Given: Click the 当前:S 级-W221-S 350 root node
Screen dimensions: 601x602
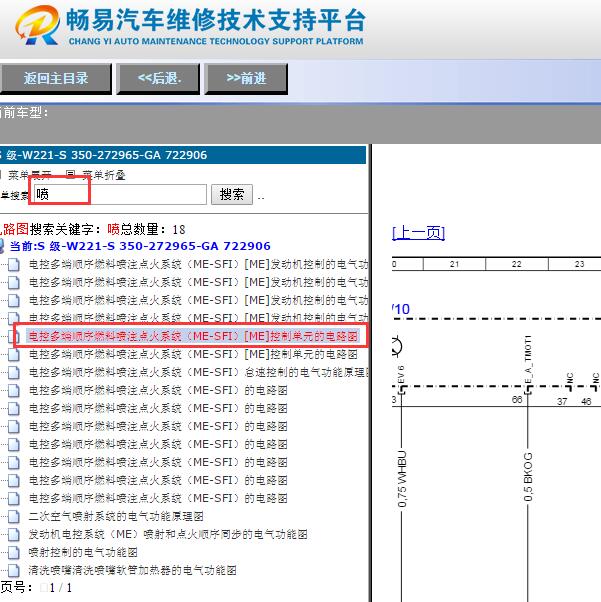Looking at the screenshot, I should (x=140, y=246).
